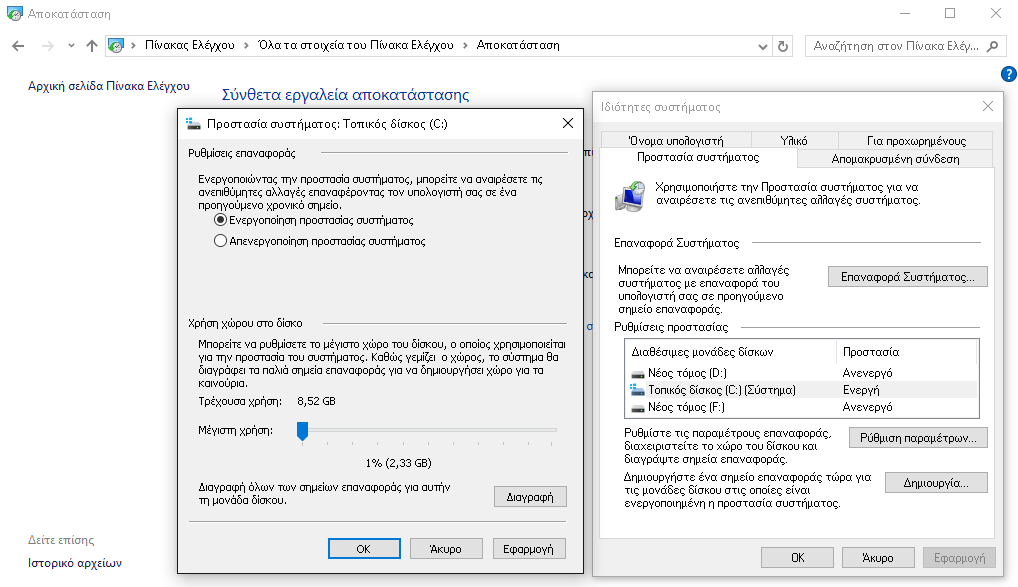1018x587 pixels.
Task: Click the Ρύθμιση παραμέτρων... button
Action: tap(918, 438)
